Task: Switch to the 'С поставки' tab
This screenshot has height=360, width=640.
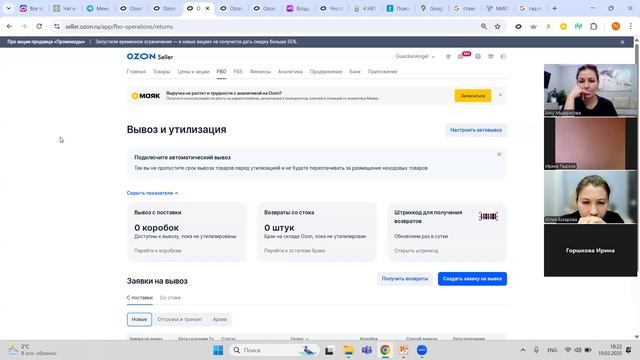Action: tap(140, 298)
